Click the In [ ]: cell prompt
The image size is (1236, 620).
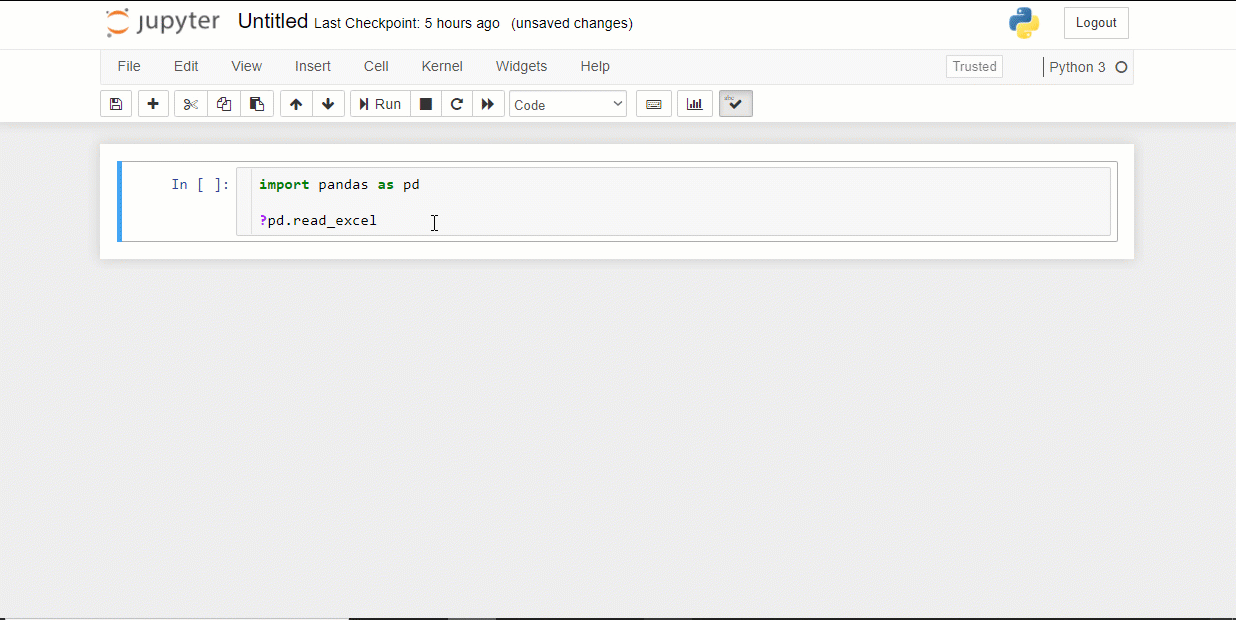click(x=200, y=184)
